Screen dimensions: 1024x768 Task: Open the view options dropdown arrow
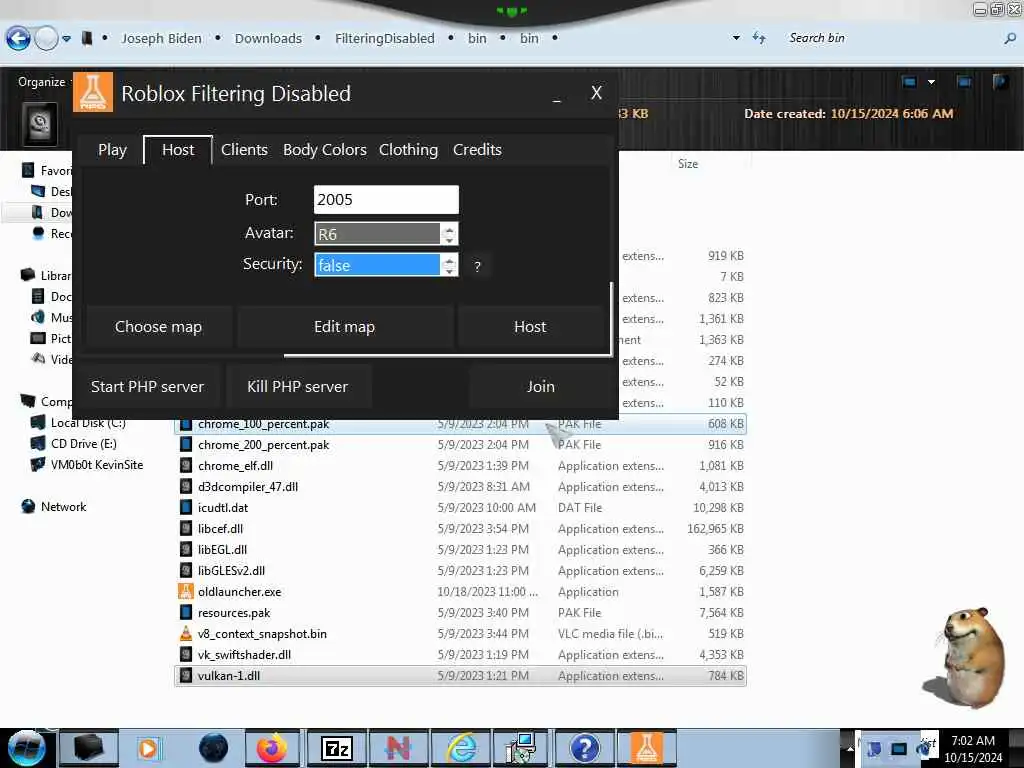point(931,82)
